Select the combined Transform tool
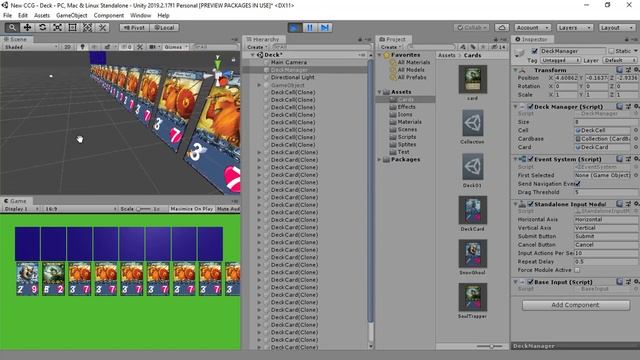Image resolution: width=640 pixels, height=360 pixels. pos(87,27)
